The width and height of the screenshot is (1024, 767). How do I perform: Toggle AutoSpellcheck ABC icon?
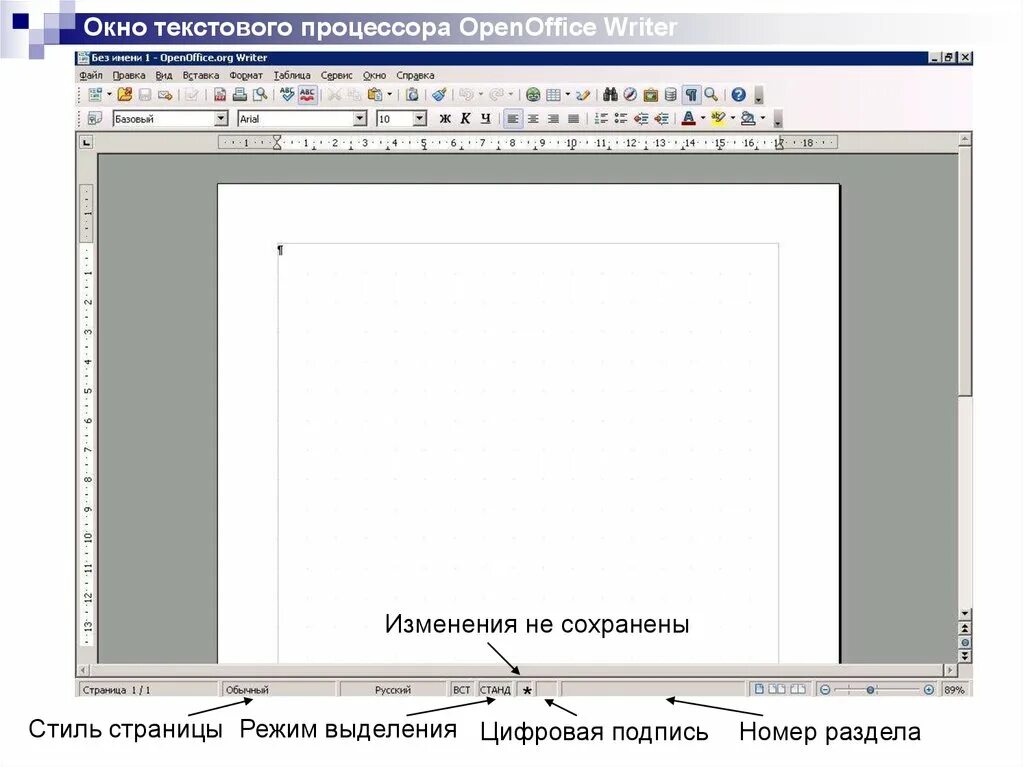tap(308, 95)
